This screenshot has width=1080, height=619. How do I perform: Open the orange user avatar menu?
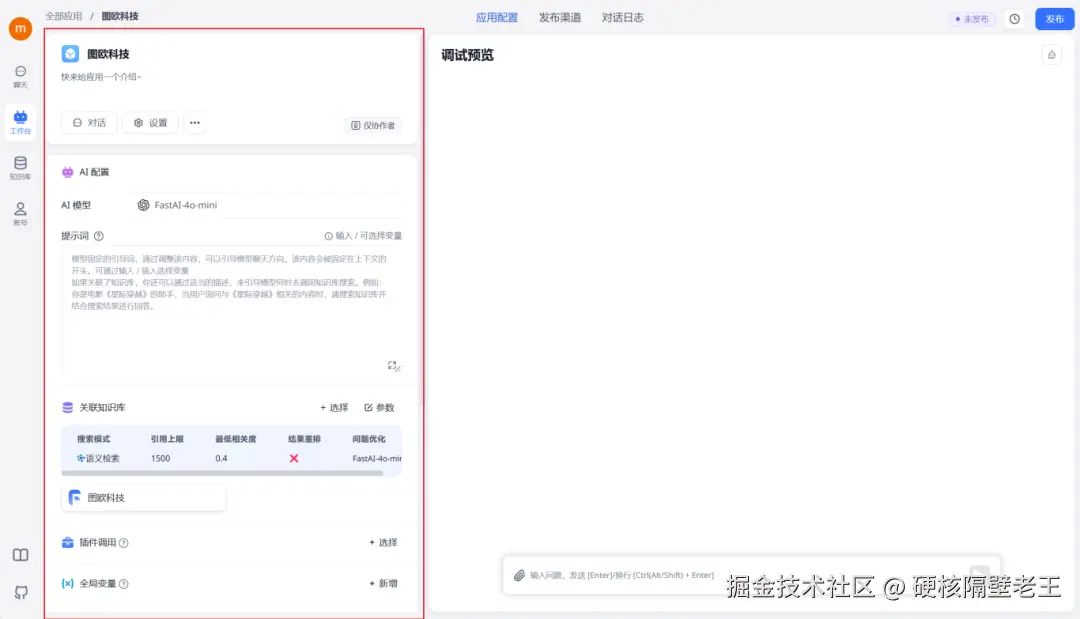[20, 28]
